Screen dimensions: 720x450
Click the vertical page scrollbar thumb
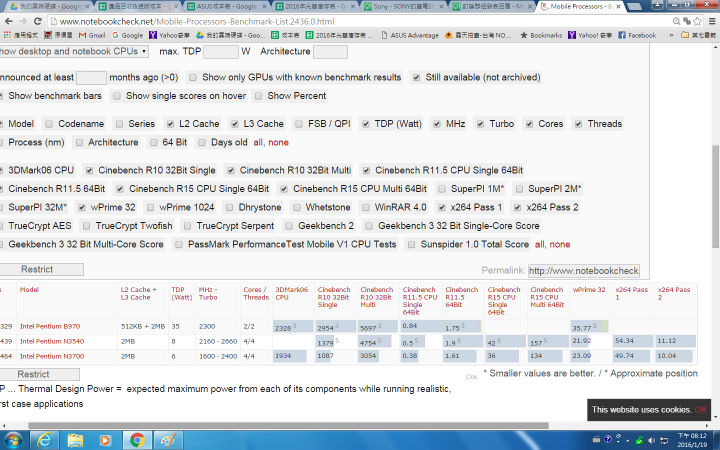tap(715, 196)
